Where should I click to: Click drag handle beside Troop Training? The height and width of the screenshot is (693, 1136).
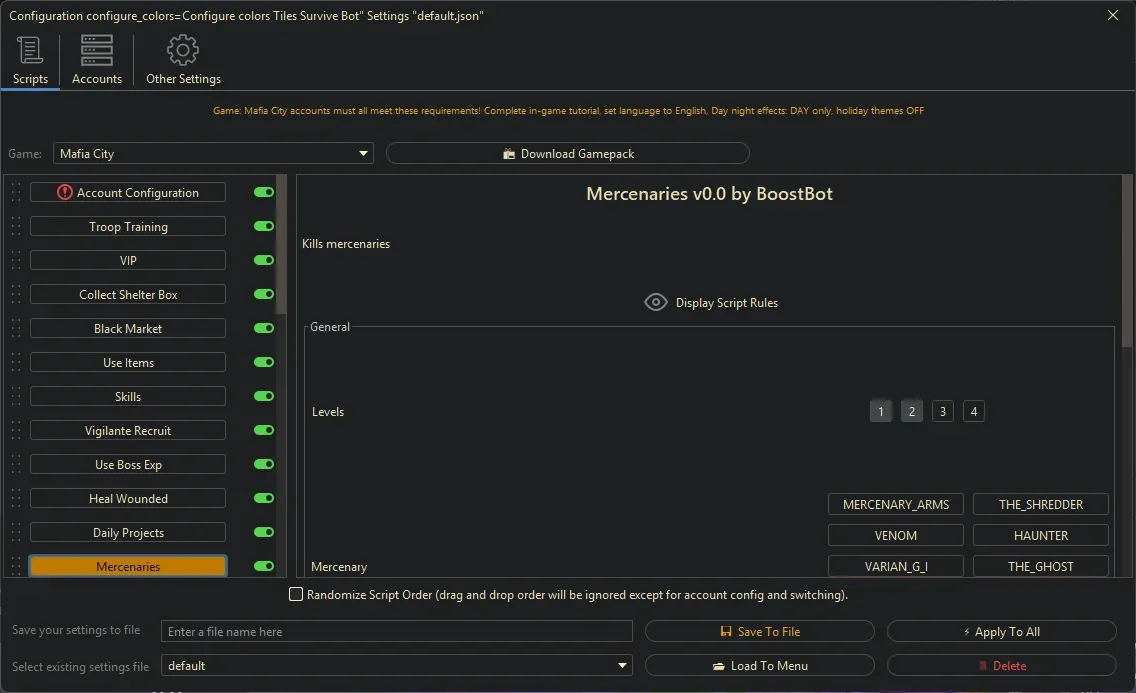coord(16,227)
